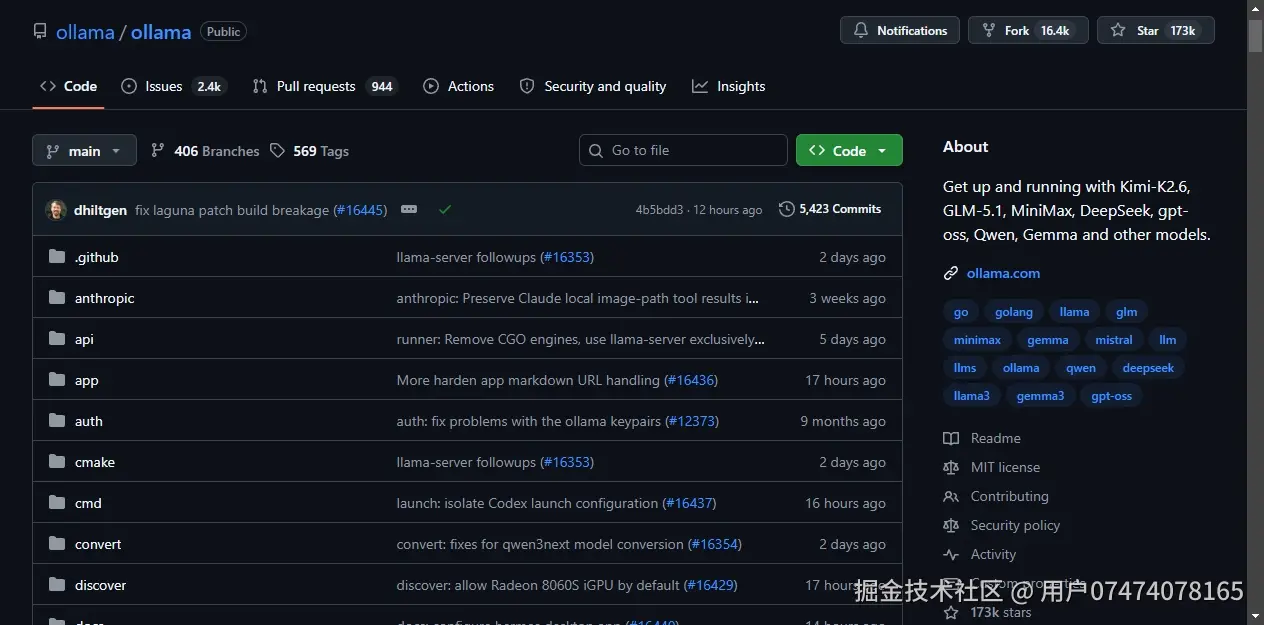Screen dimensions: 1264x625
Task: Click the Fork icon
Action: (989, 31)
